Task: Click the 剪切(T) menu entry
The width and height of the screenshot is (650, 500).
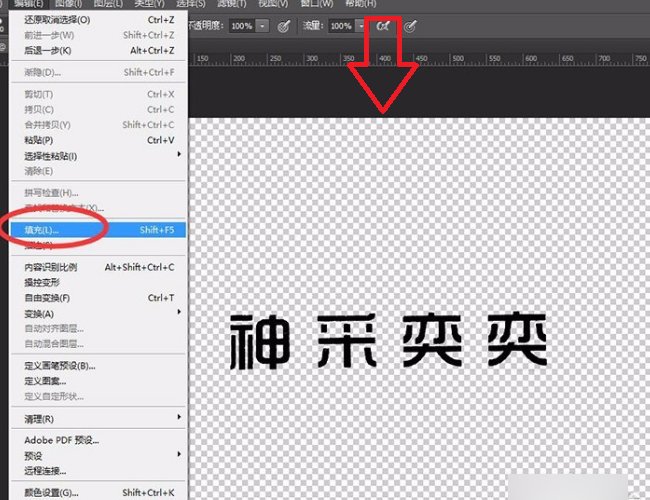Action: tap(99, 94)
